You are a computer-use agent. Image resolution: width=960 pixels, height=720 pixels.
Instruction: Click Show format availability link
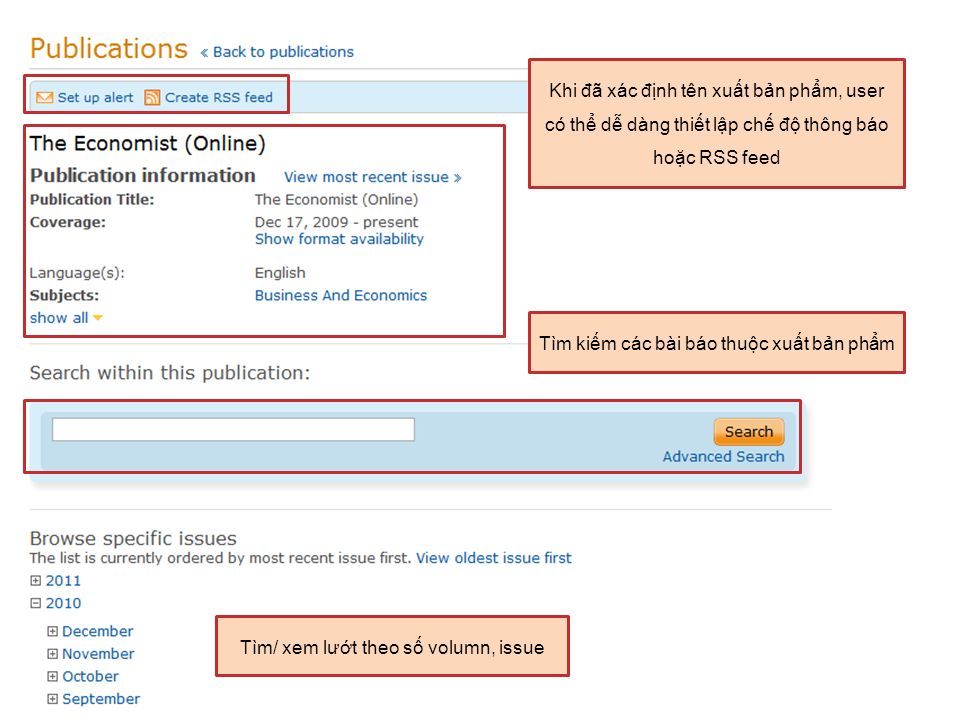[x=339, y=239]
